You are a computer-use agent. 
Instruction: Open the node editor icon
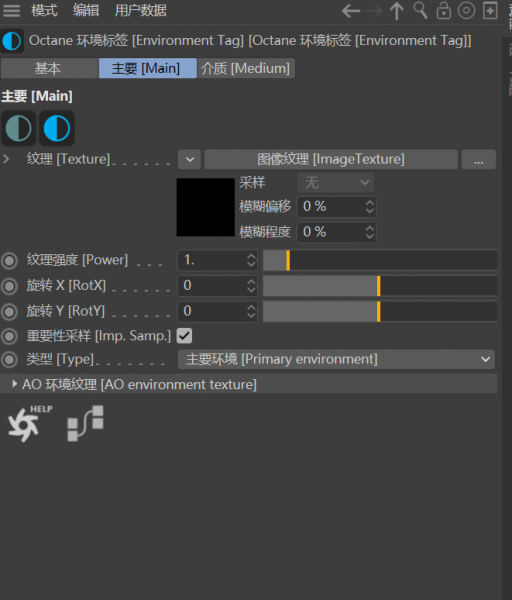(x=85, y=423)
